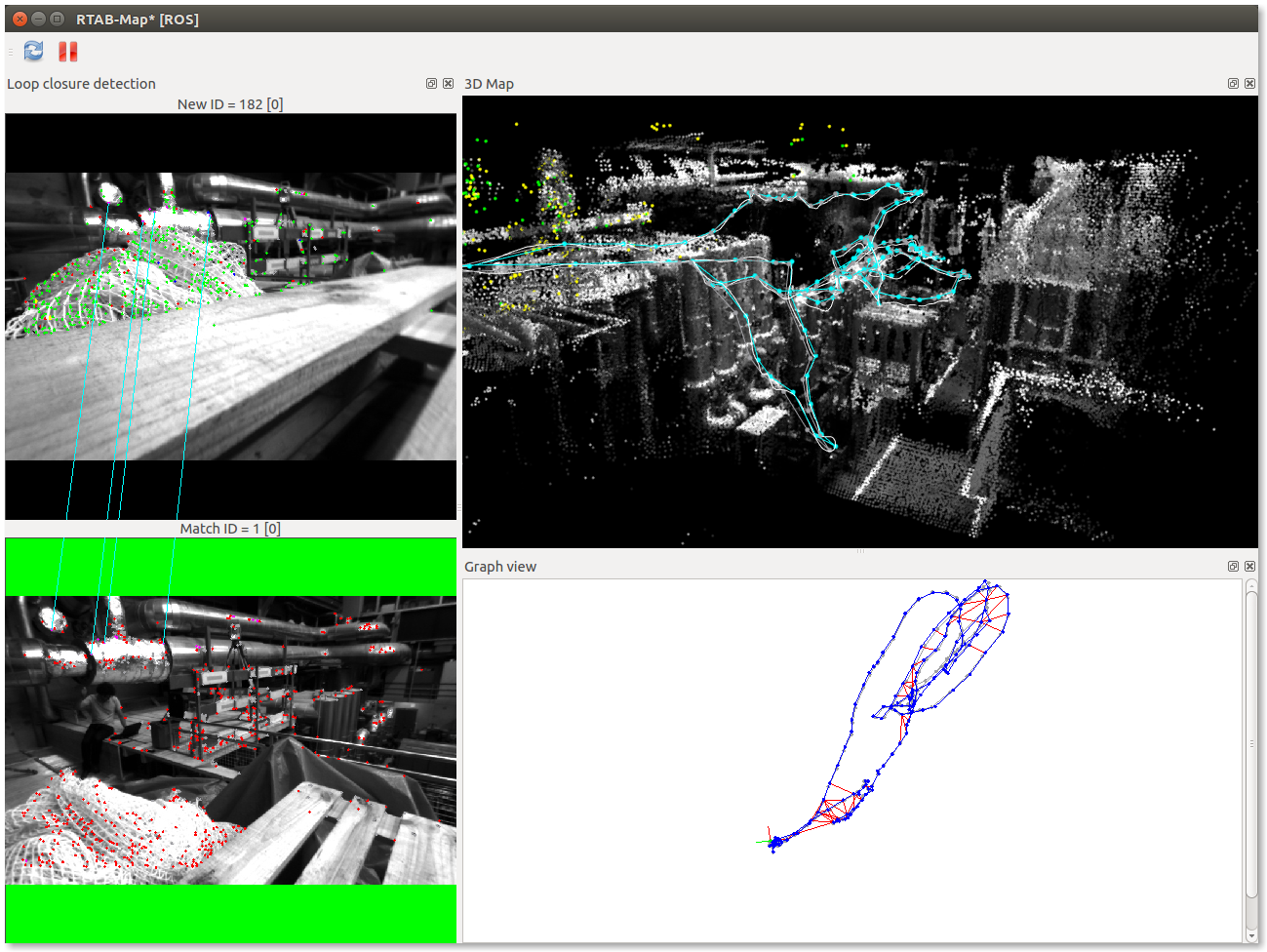The height and width of the screenshot is (952, 1267).
Task: Float the Graph view panel
Action: [x=1233, y=567]
